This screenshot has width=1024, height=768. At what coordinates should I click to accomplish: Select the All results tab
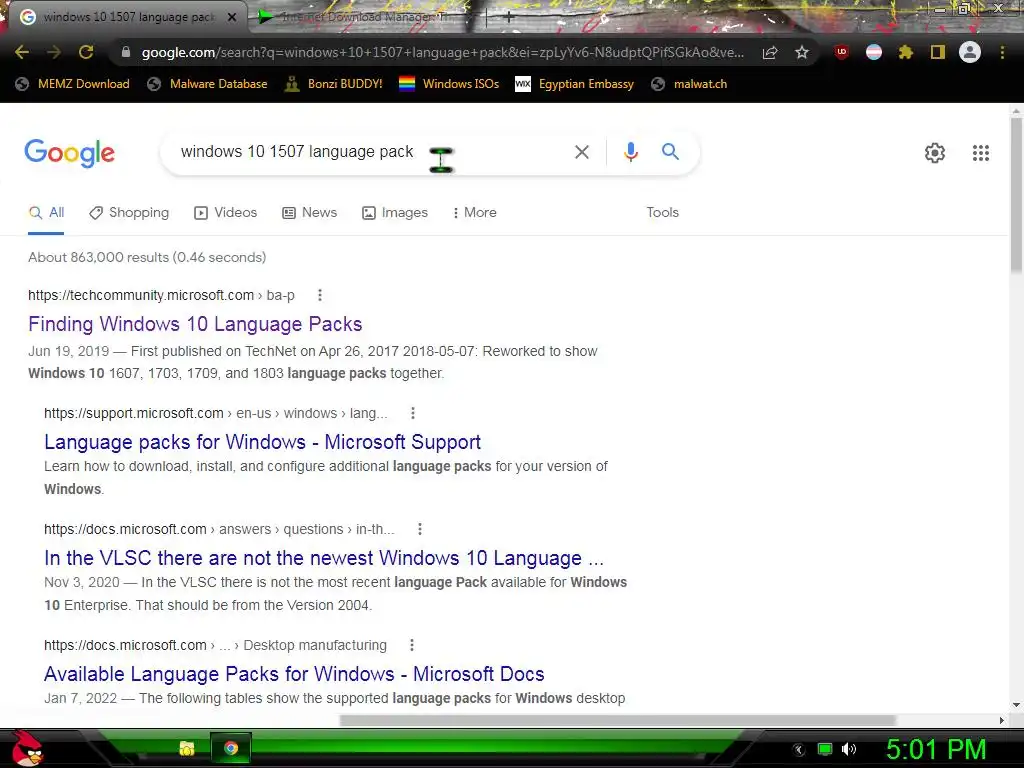pos(46,212)
